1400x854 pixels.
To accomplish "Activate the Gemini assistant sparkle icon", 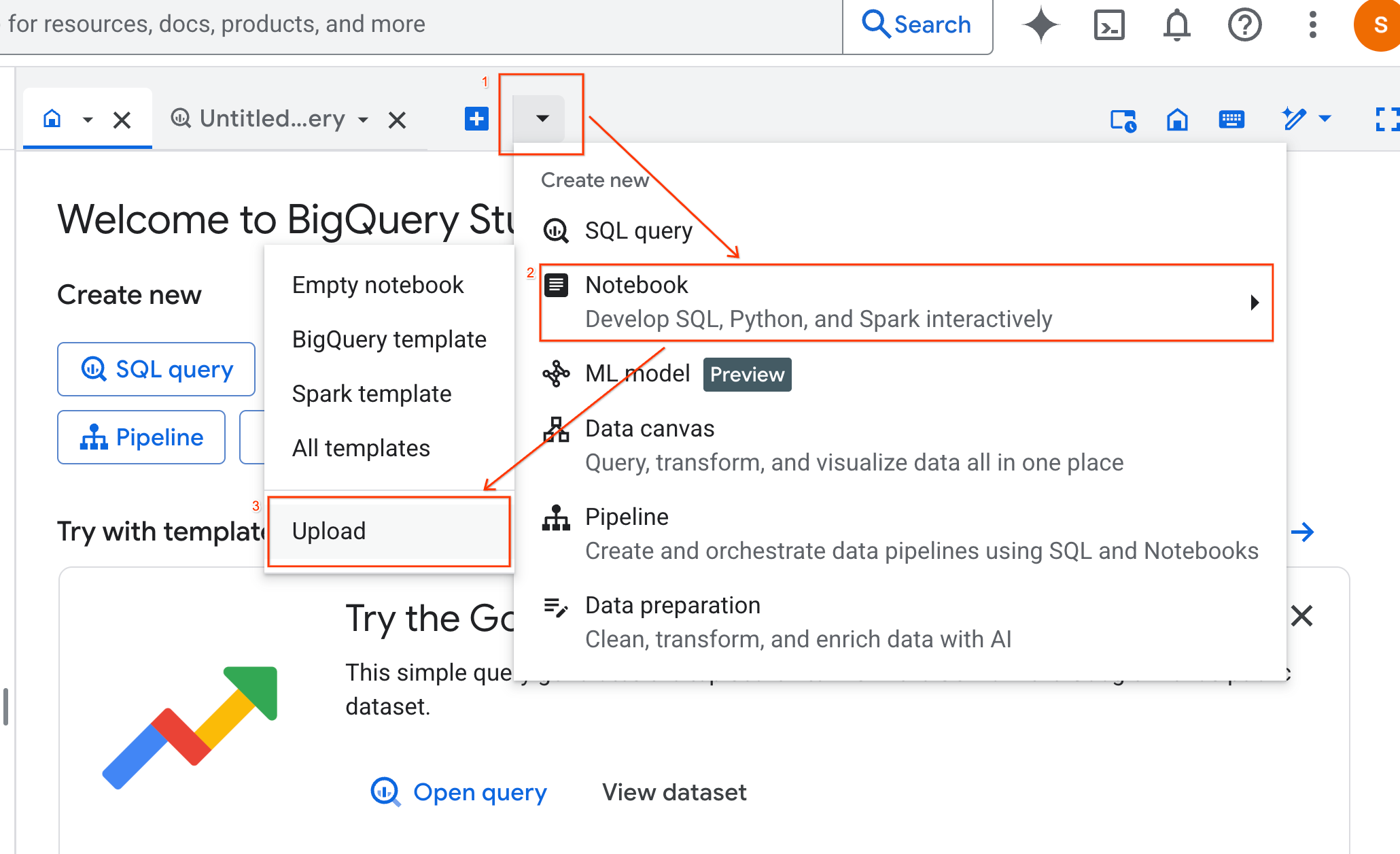I will coord(1040,24).
